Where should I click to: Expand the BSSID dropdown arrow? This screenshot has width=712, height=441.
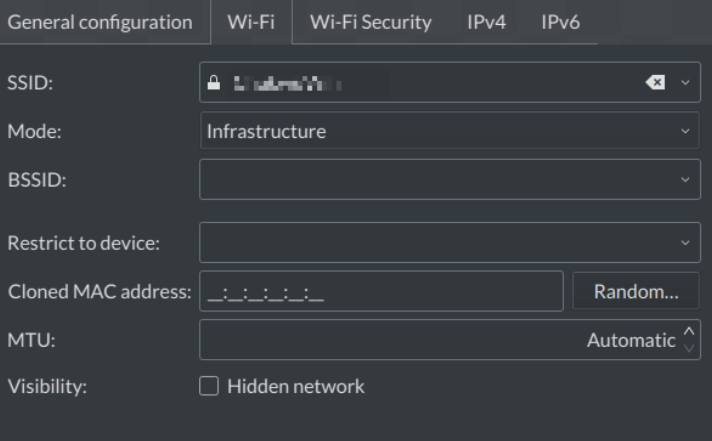click(x=685, y=180)
